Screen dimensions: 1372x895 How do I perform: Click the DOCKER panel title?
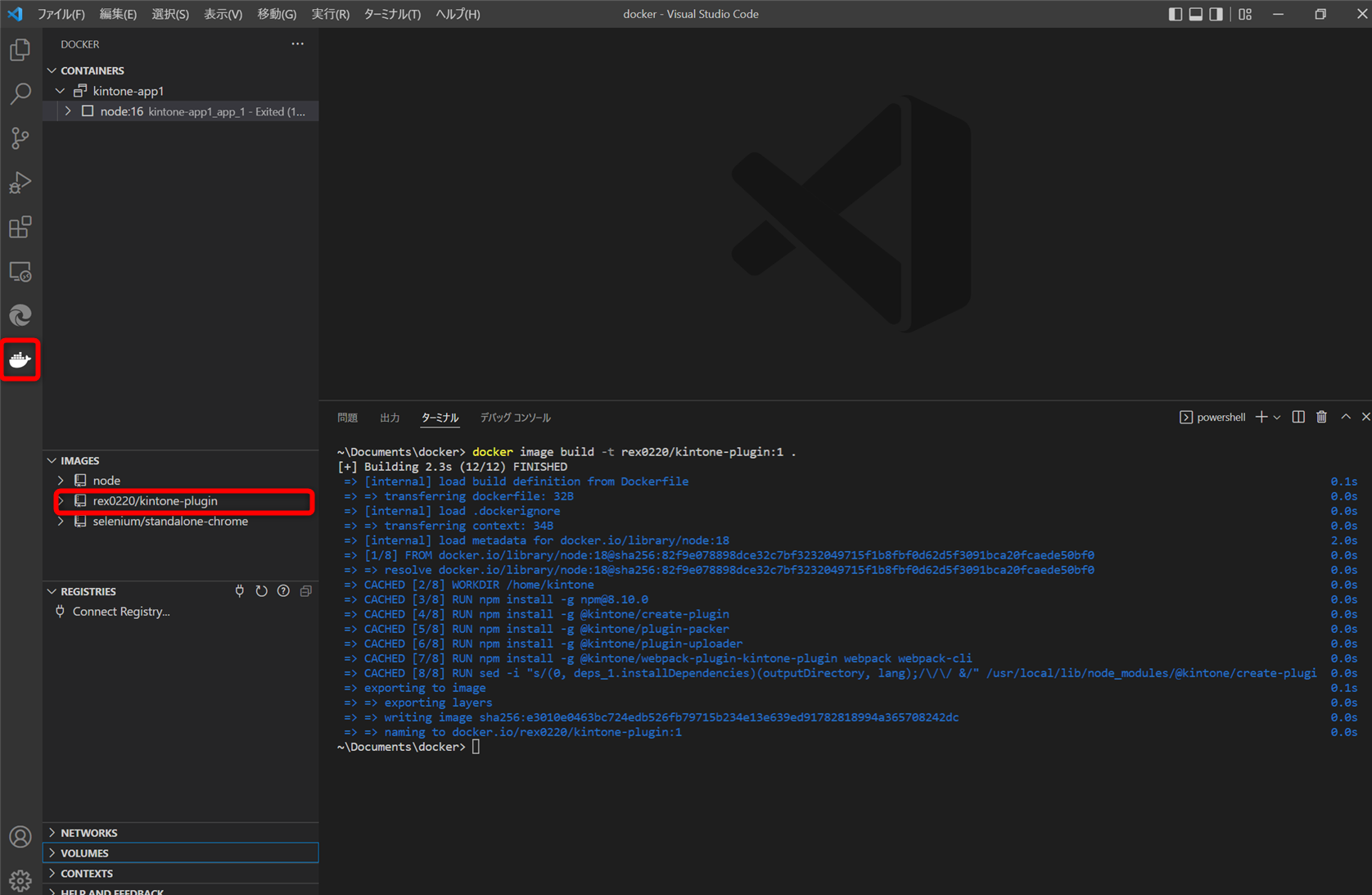click(x=80, y=44)
